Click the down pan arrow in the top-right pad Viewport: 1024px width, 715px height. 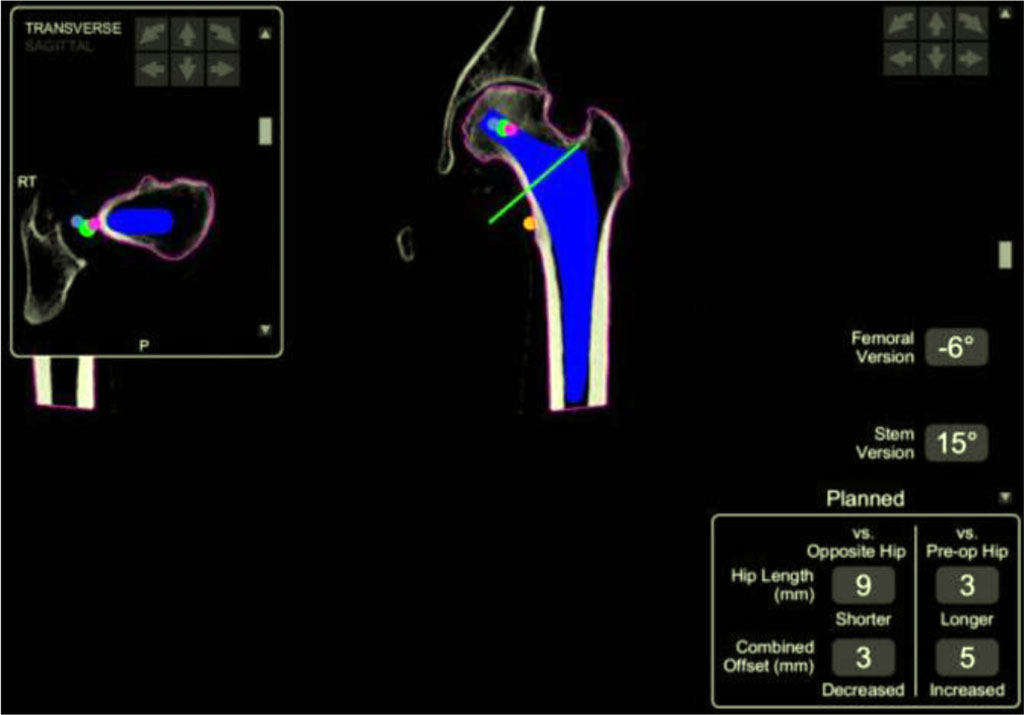935,56
